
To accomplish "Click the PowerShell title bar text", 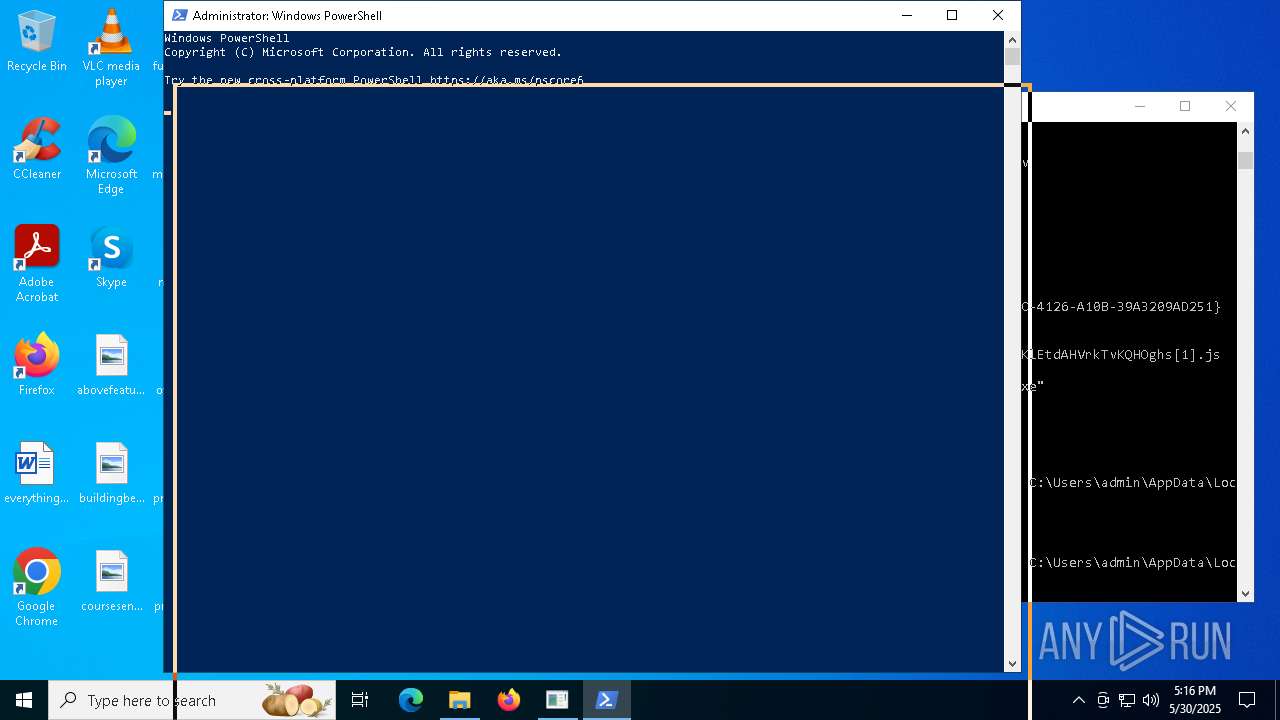I will (287, 15).
